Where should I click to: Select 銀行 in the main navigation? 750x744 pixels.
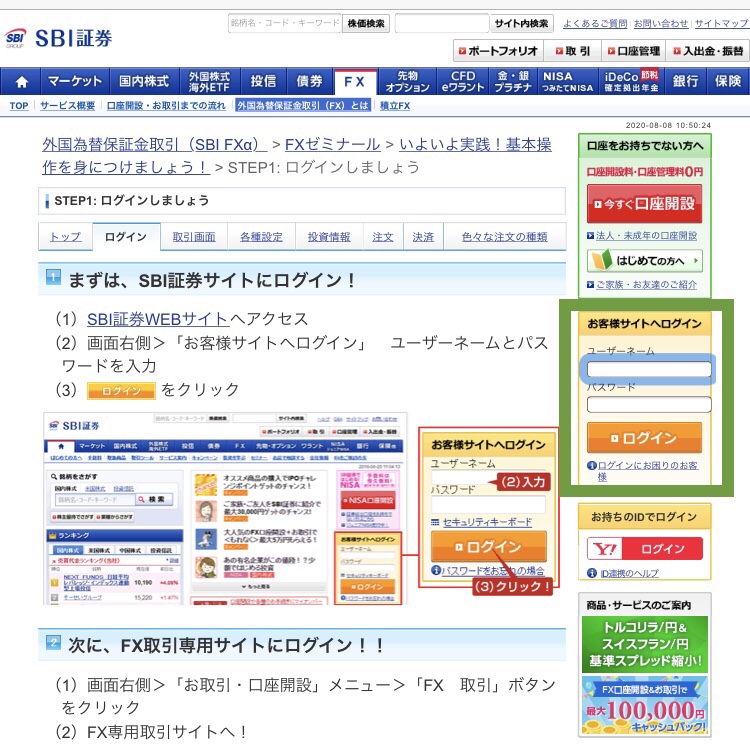(685, 82)
